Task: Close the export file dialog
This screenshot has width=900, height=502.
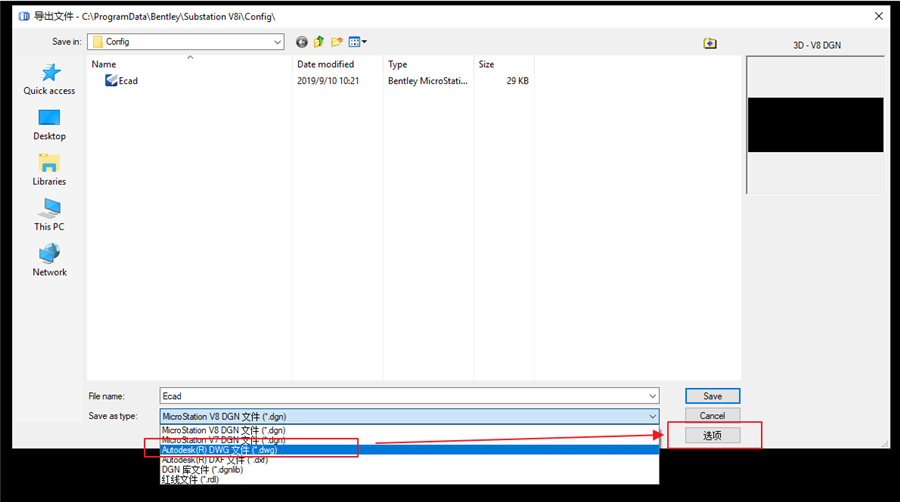Action: tap(879, 16)
